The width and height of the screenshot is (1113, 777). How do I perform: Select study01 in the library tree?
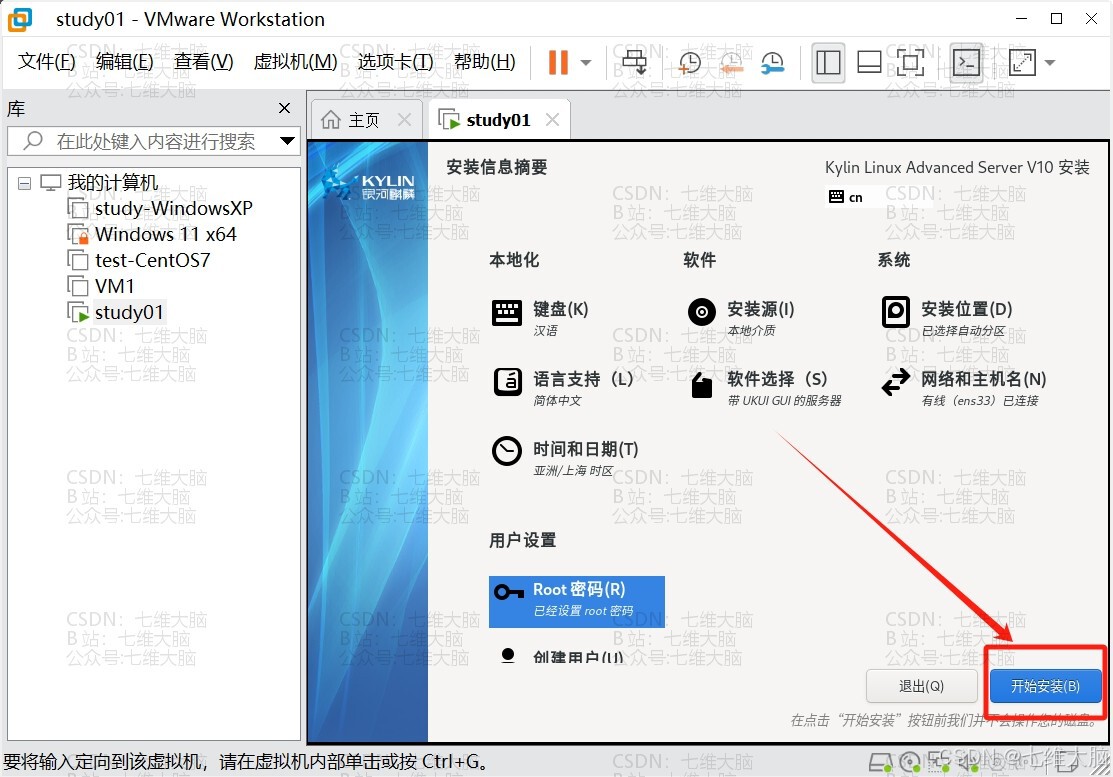click(x=129, y=312)
